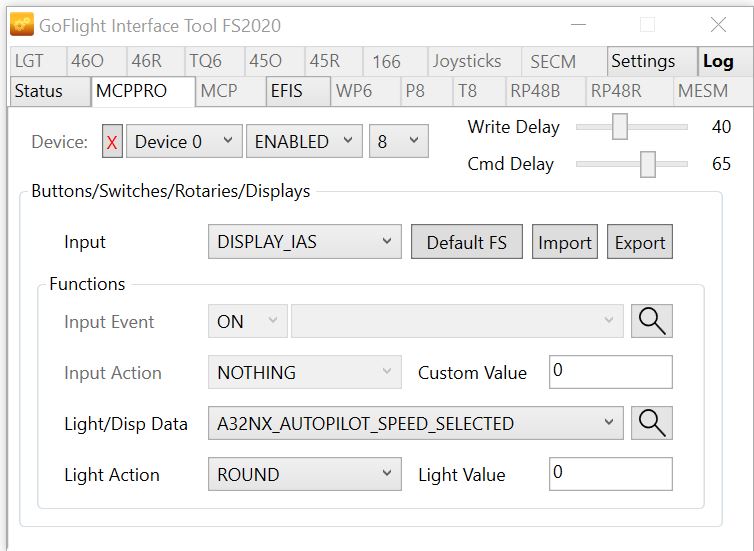Click the Import button
This screenshot has width=754, height=551.
(x=564, y=242)
